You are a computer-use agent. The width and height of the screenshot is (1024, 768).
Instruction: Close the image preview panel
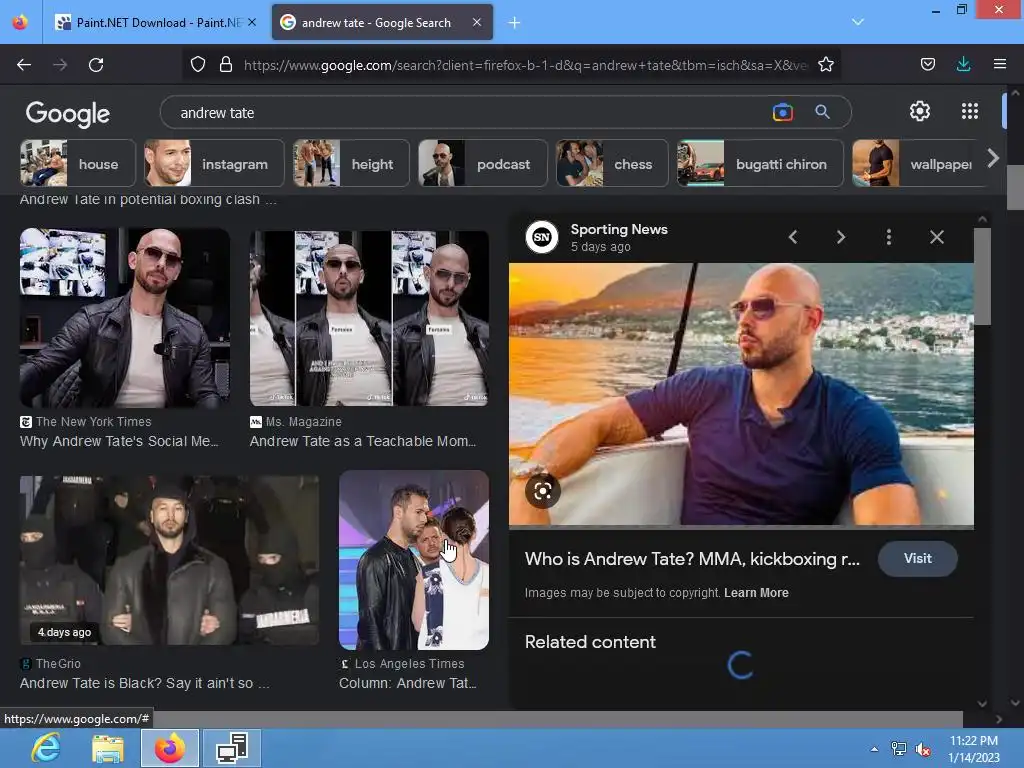click(936, 237)
